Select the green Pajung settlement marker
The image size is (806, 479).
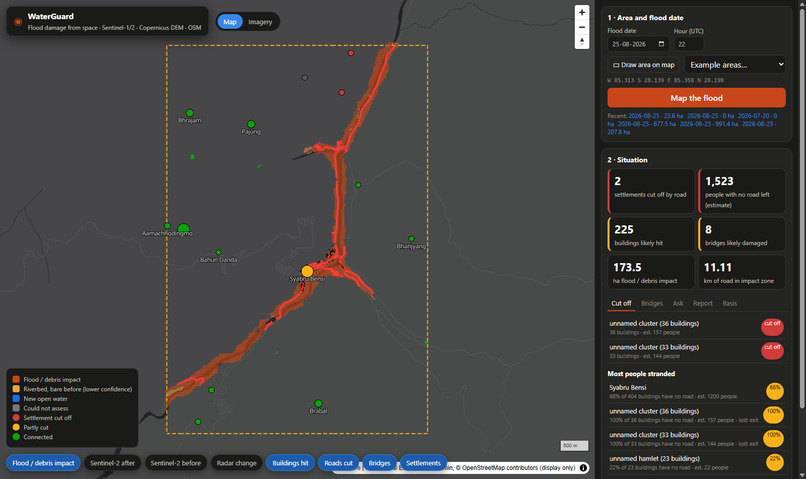(x=251, y=124)
